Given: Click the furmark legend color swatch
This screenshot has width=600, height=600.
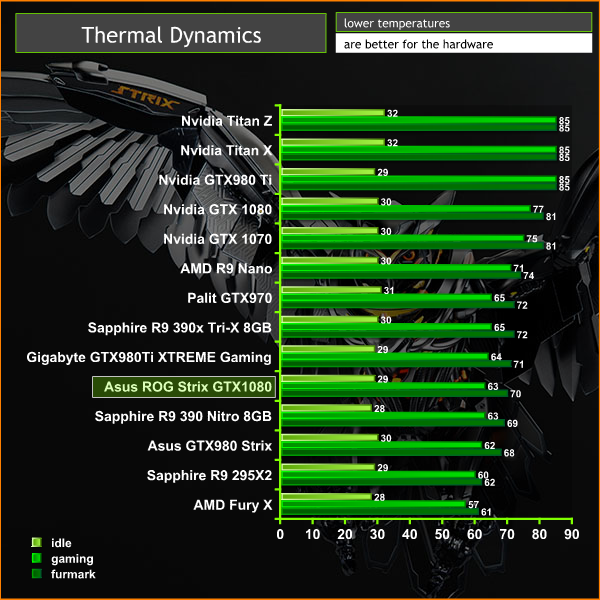Looking at the screenshot, I should [x=37, y=574].
